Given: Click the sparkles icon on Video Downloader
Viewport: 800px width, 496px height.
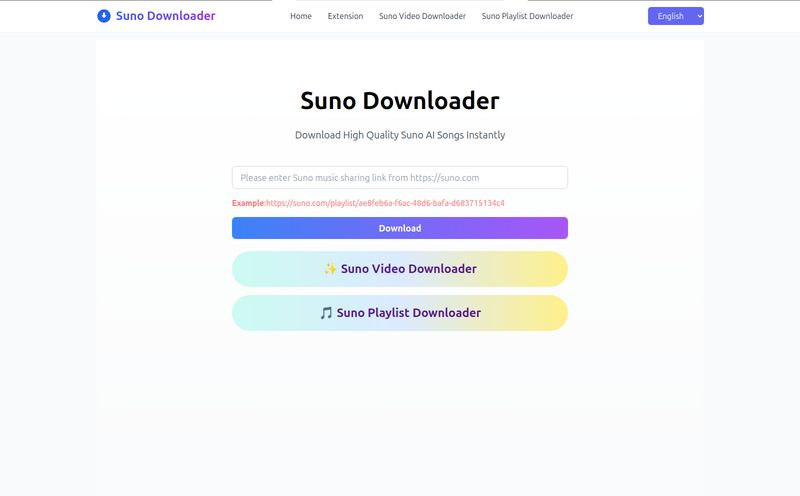Looking at the screenshot, I should pos(330,269).
